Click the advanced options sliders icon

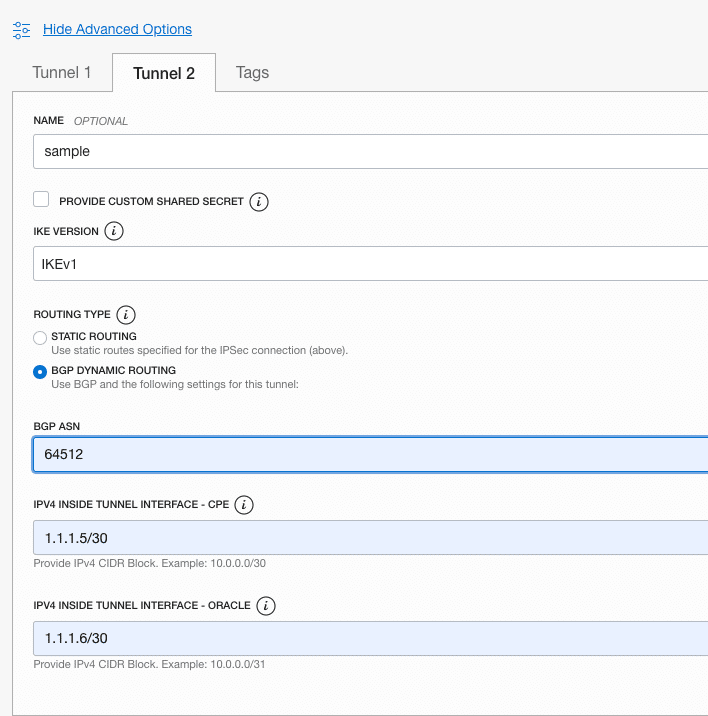(22, 30)
